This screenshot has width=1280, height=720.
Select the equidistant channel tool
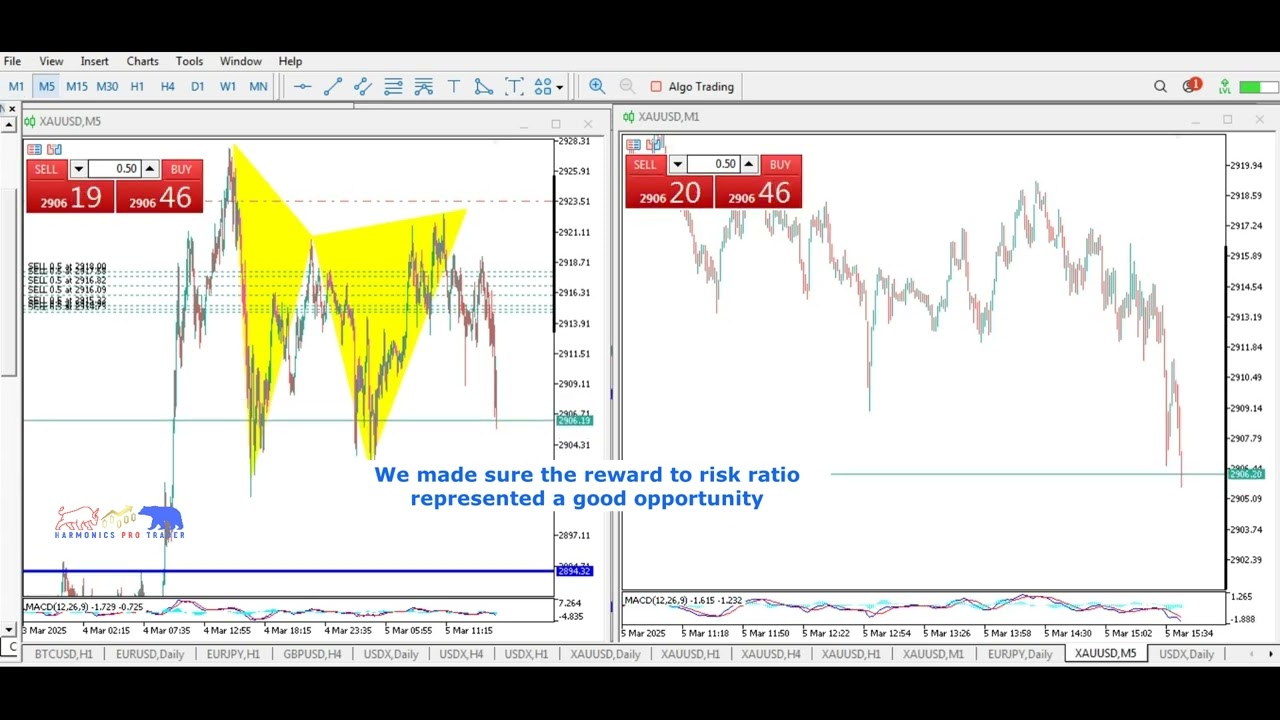(x=363, y=87)
